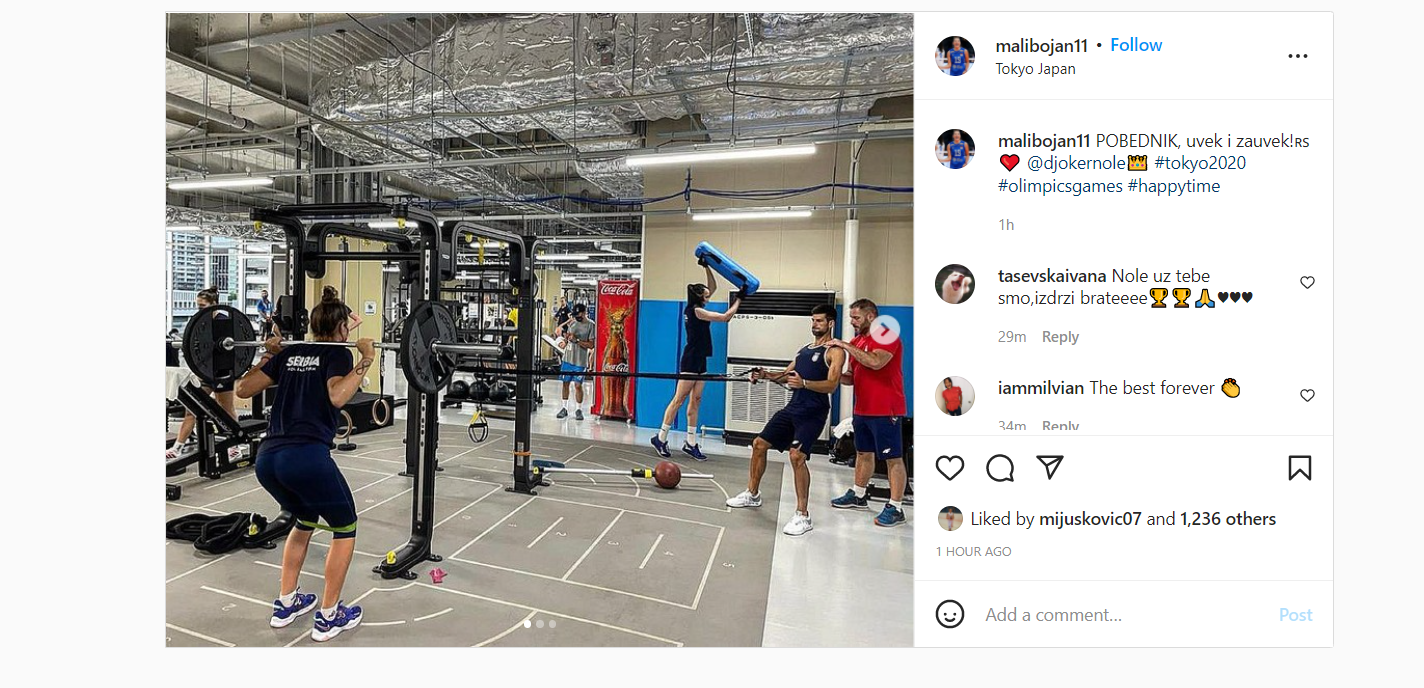Save post with bookmark icon

pyautogui.click(x=1299, y=468)
